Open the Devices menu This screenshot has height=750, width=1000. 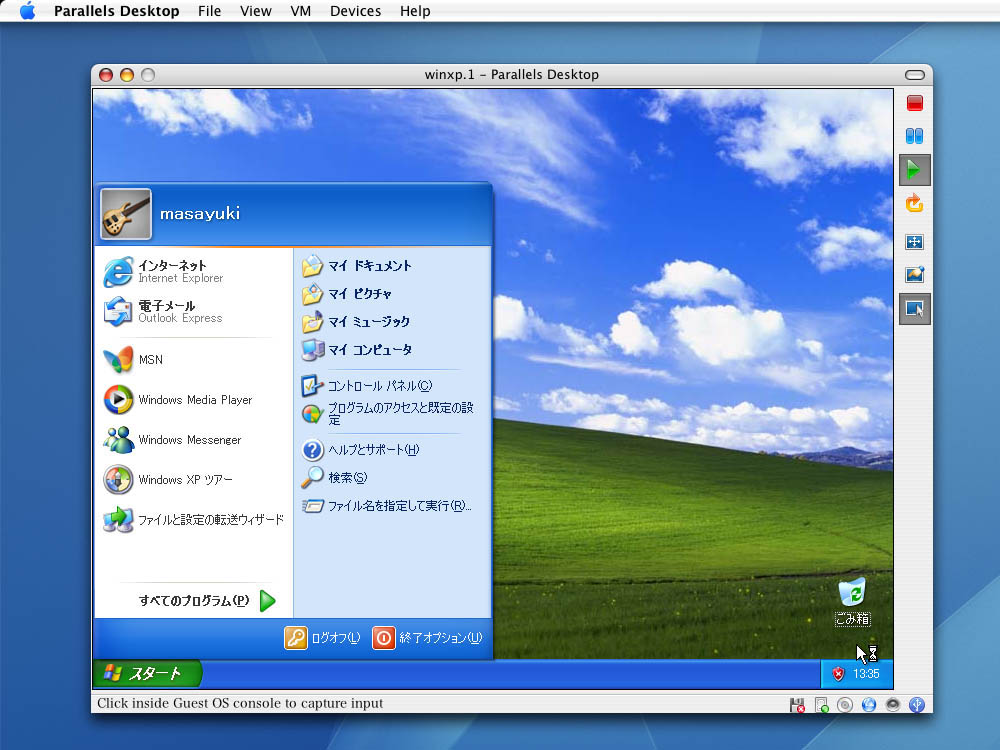[x=355, y=11]
